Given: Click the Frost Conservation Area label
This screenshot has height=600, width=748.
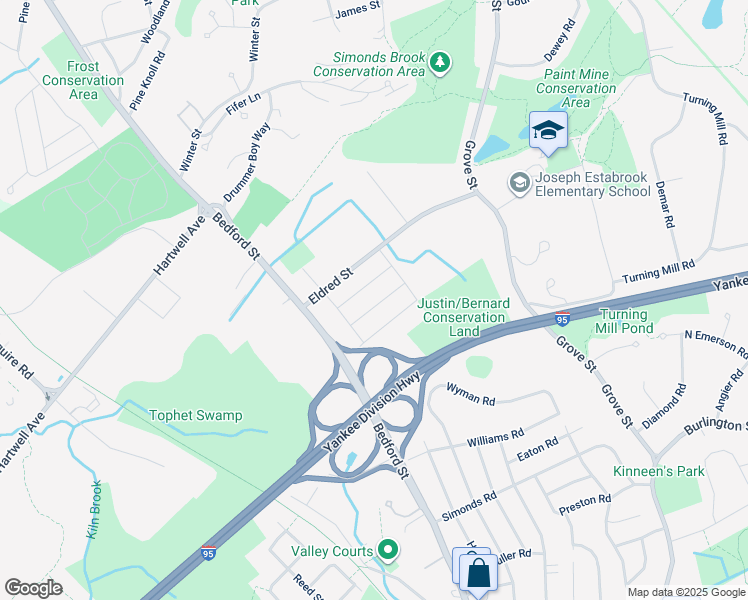Looking at the screenshot, I should coord(83,80).
